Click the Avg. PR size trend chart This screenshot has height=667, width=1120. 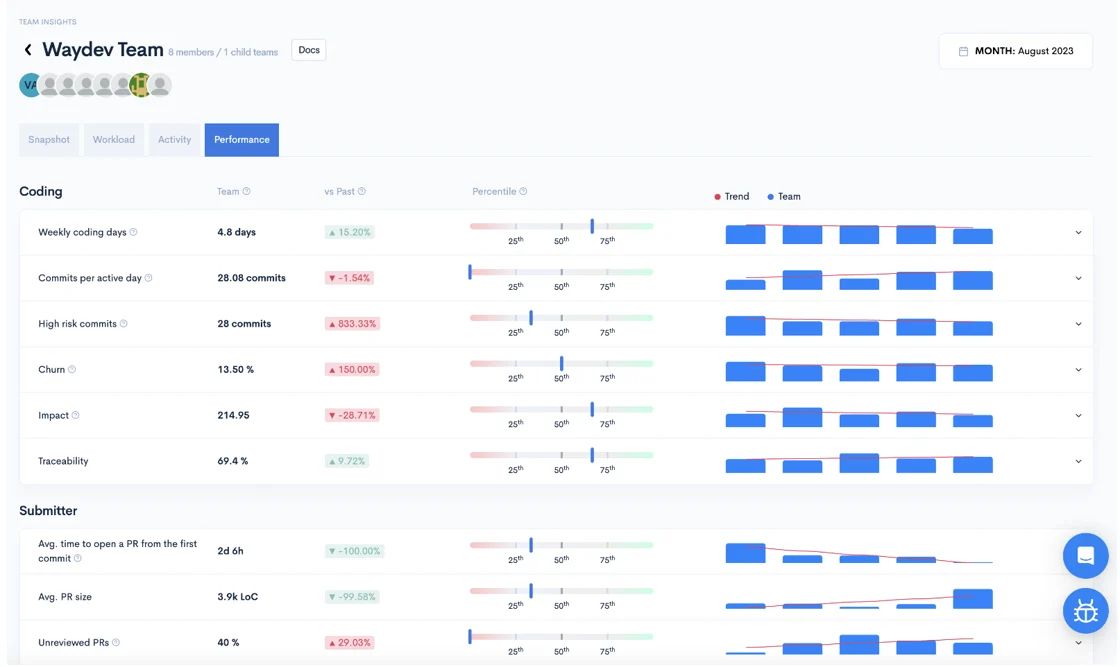859,598
